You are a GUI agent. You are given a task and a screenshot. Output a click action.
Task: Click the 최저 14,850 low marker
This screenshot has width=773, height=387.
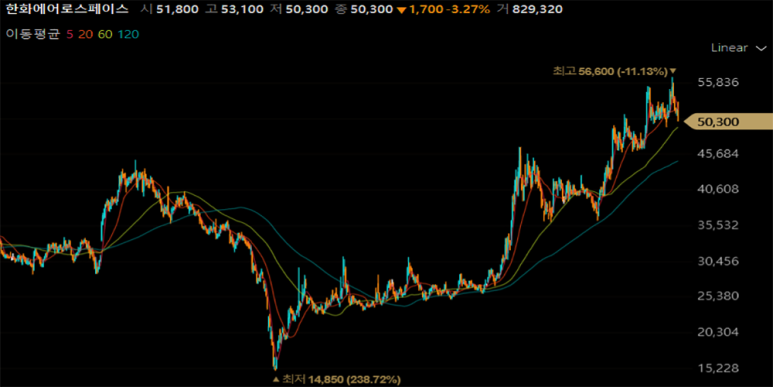[x=337, y=379]
